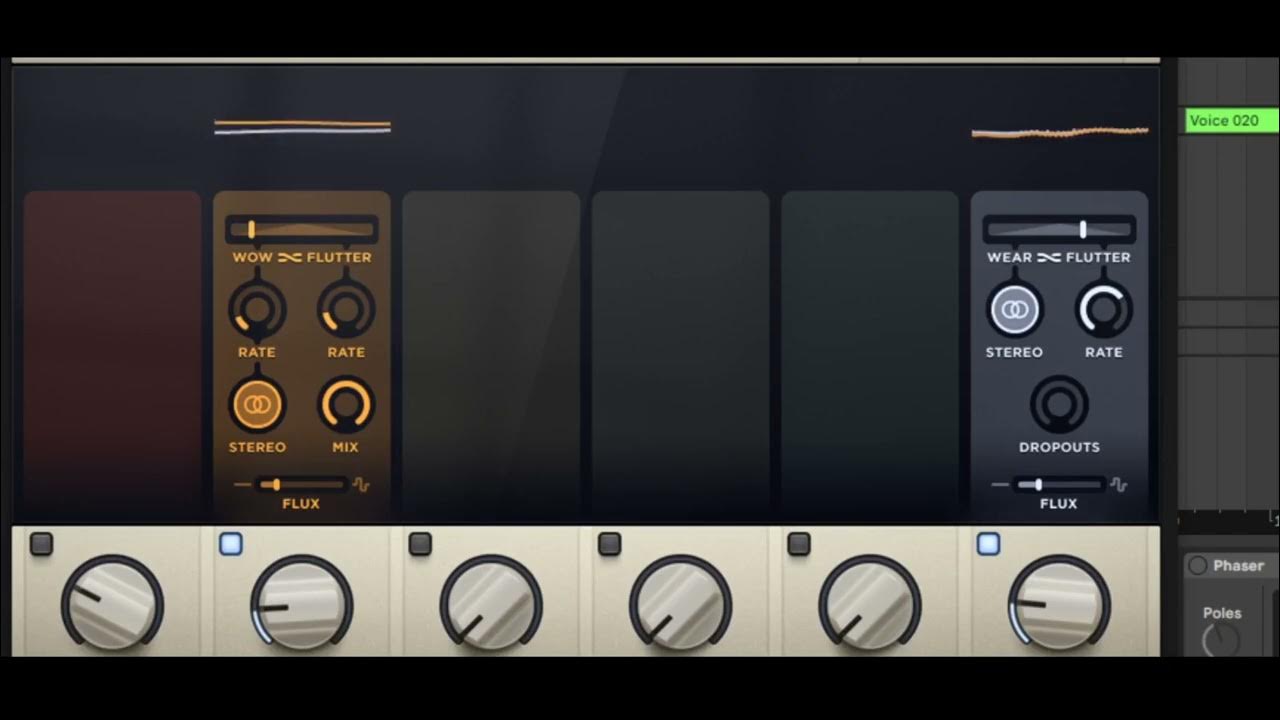
Task: Toggle the Phaser device activator button
Action: pyautogui.click(x=1197, y=566)
